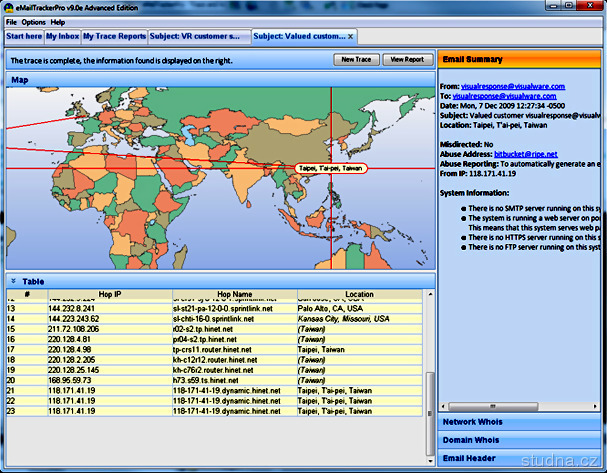Collapse the Table panel chevron

[x=13, y=282]
